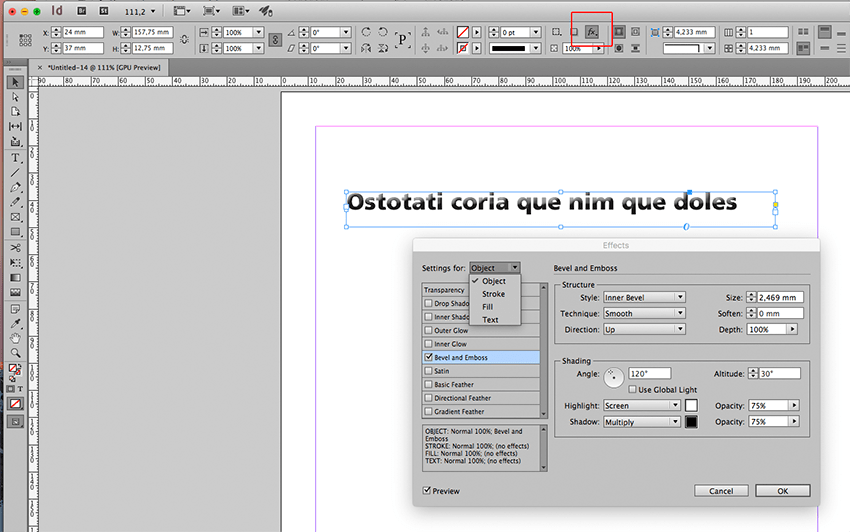850x532 pixels.
Task: Select the Note tool
Action: tap(15, 309)
